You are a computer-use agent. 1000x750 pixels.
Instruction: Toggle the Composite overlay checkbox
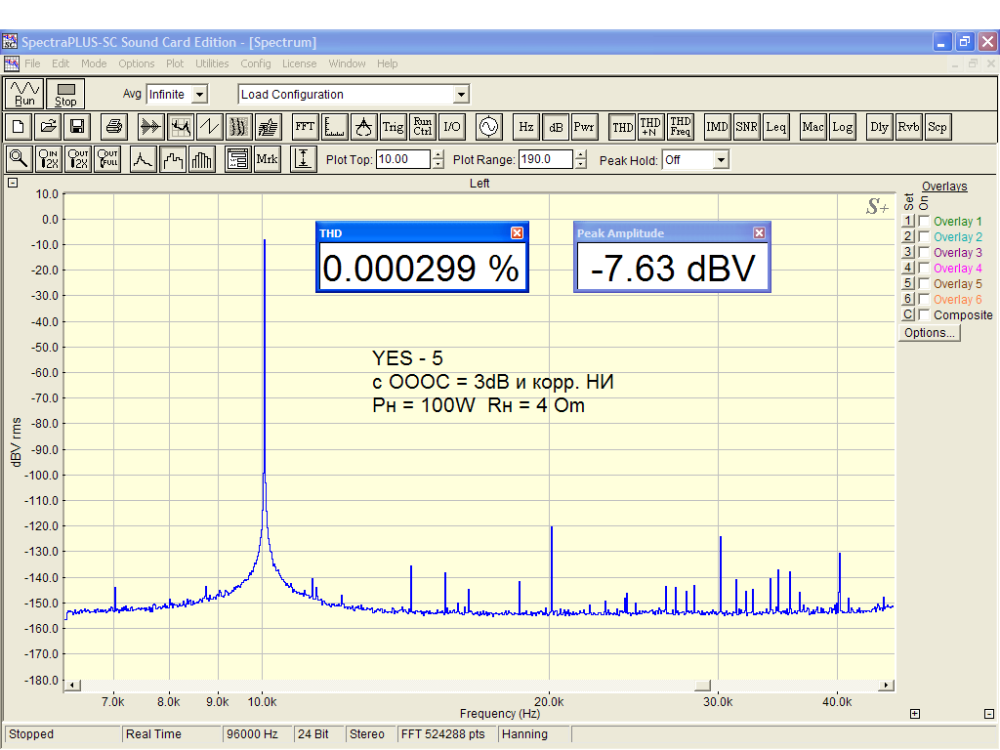click(x=924, y=315)
